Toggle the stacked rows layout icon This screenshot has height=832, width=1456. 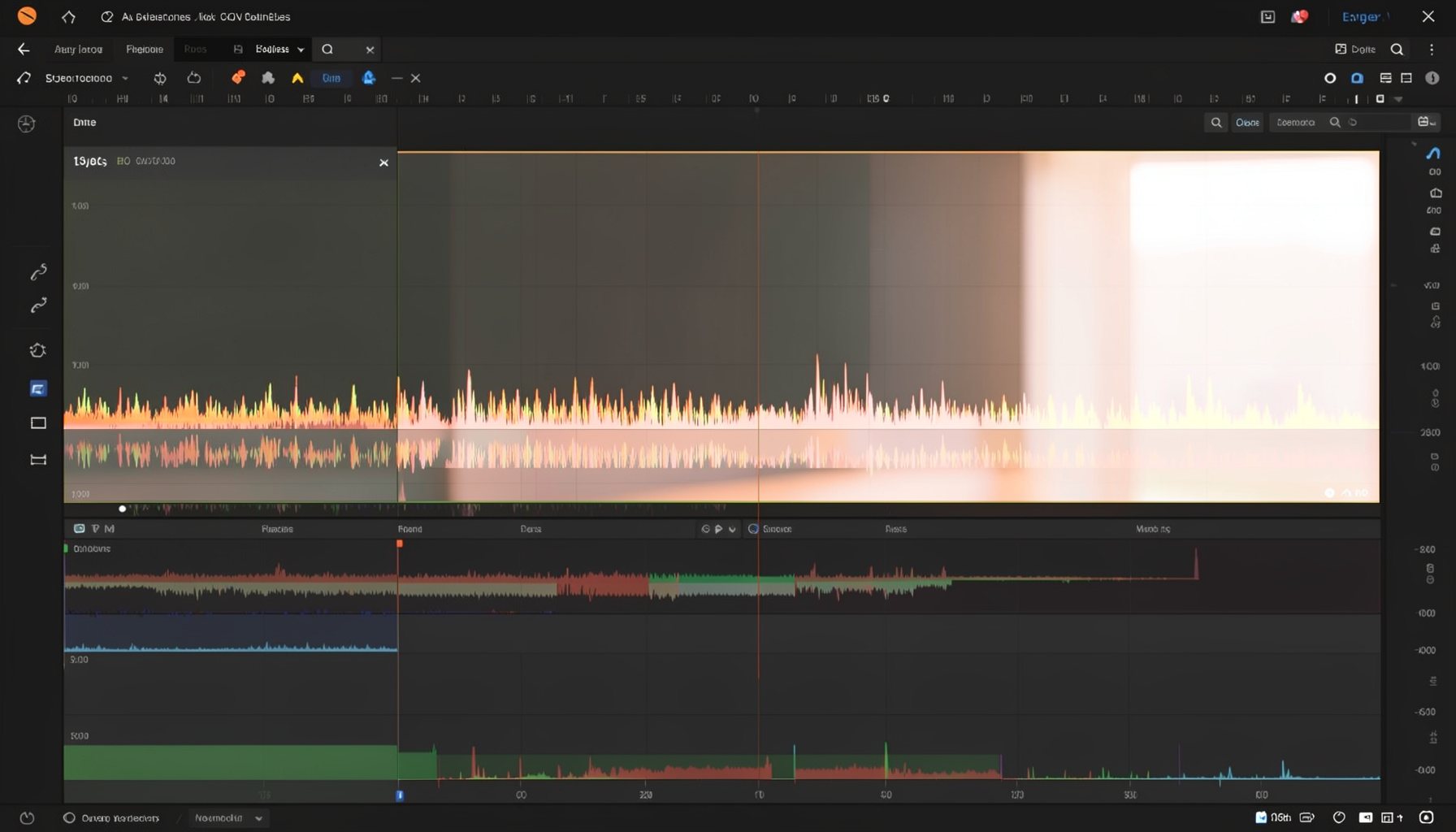(1386, 78)
